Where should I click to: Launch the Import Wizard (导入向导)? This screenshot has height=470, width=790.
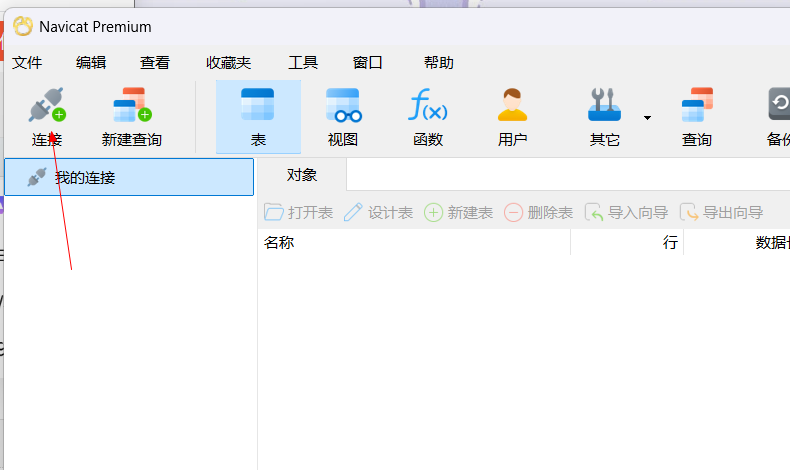[x=626, y=213]
